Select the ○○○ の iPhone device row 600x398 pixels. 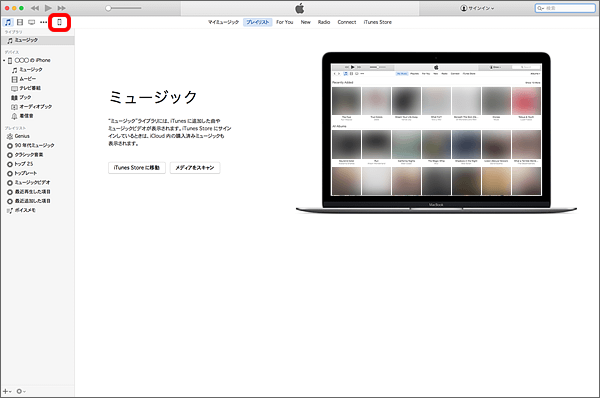click(38, 60)
